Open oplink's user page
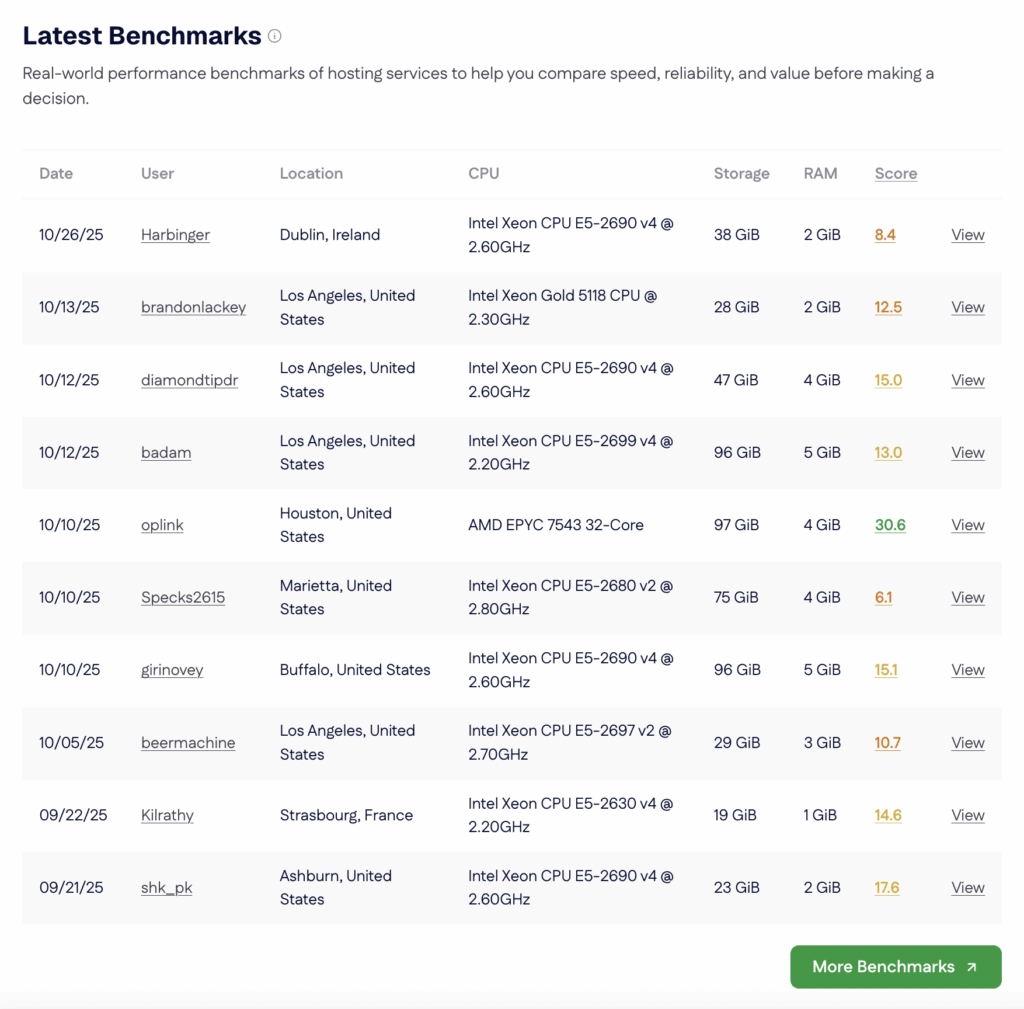 (x=162, y=524)
